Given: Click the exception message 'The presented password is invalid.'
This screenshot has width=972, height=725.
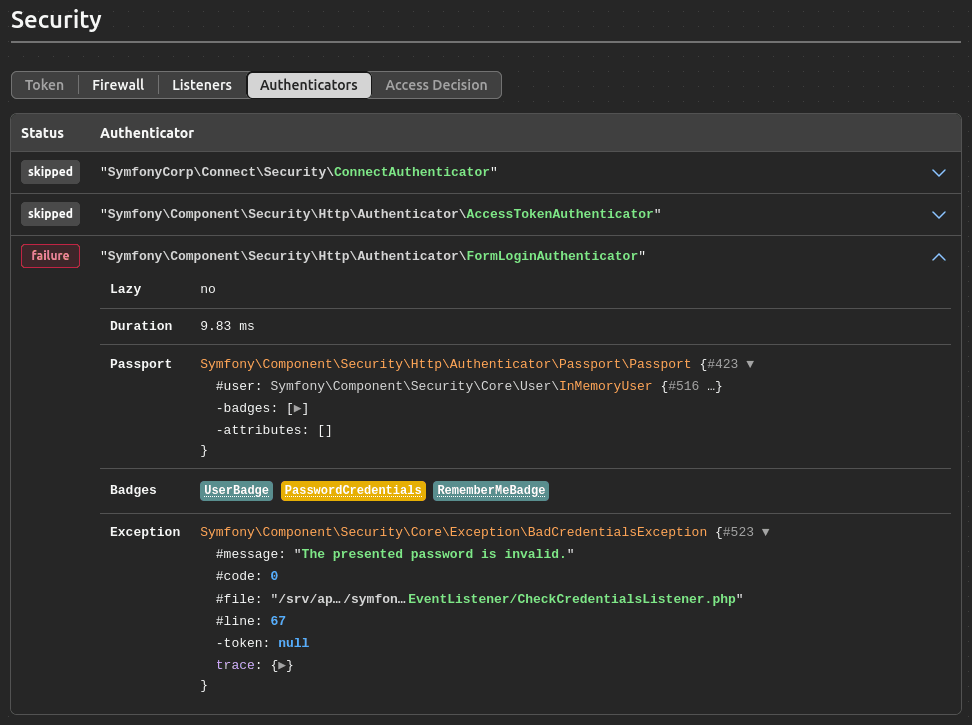Looking at the screenshot, I should pyautogui.click(x=434, y=554).
